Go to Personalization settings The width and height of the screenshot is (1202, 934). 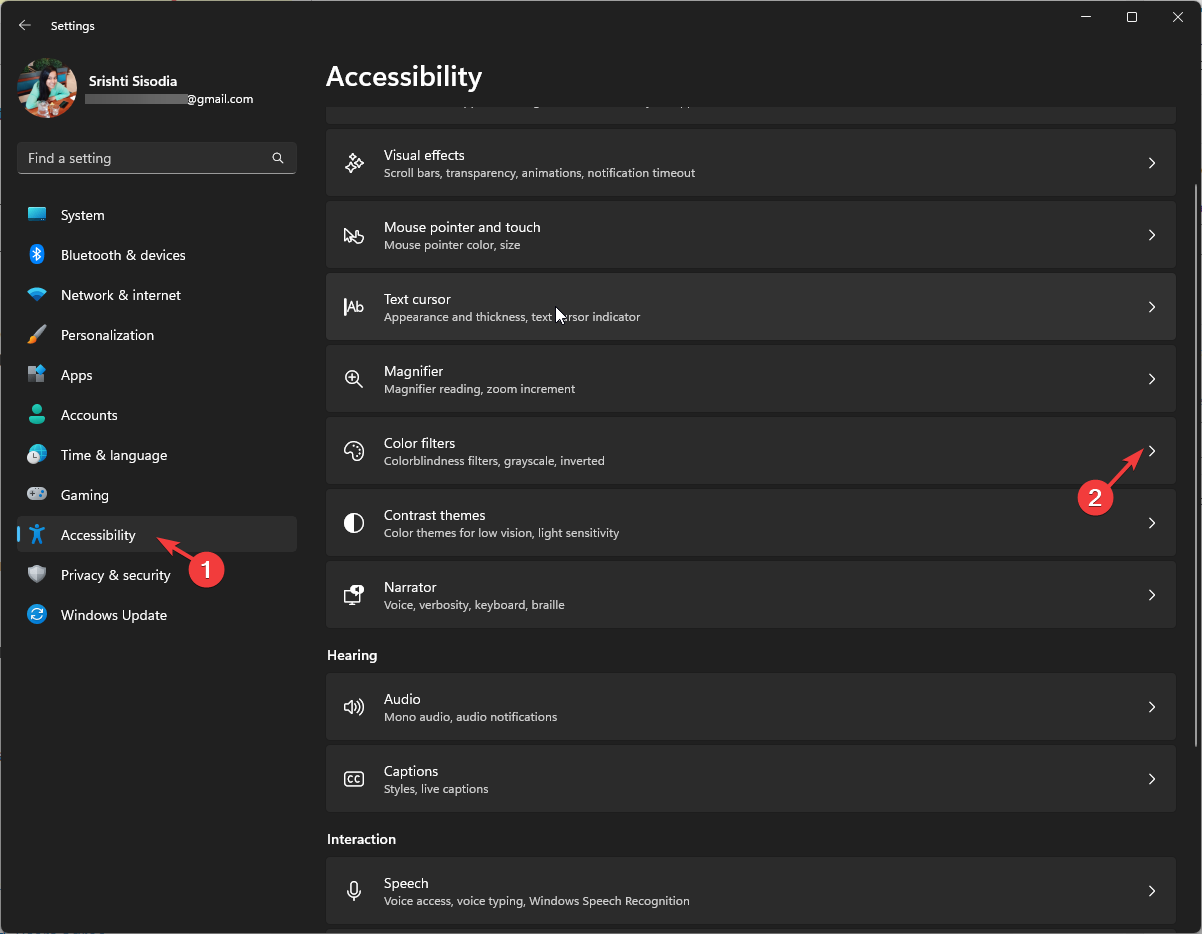coord(107,335)
